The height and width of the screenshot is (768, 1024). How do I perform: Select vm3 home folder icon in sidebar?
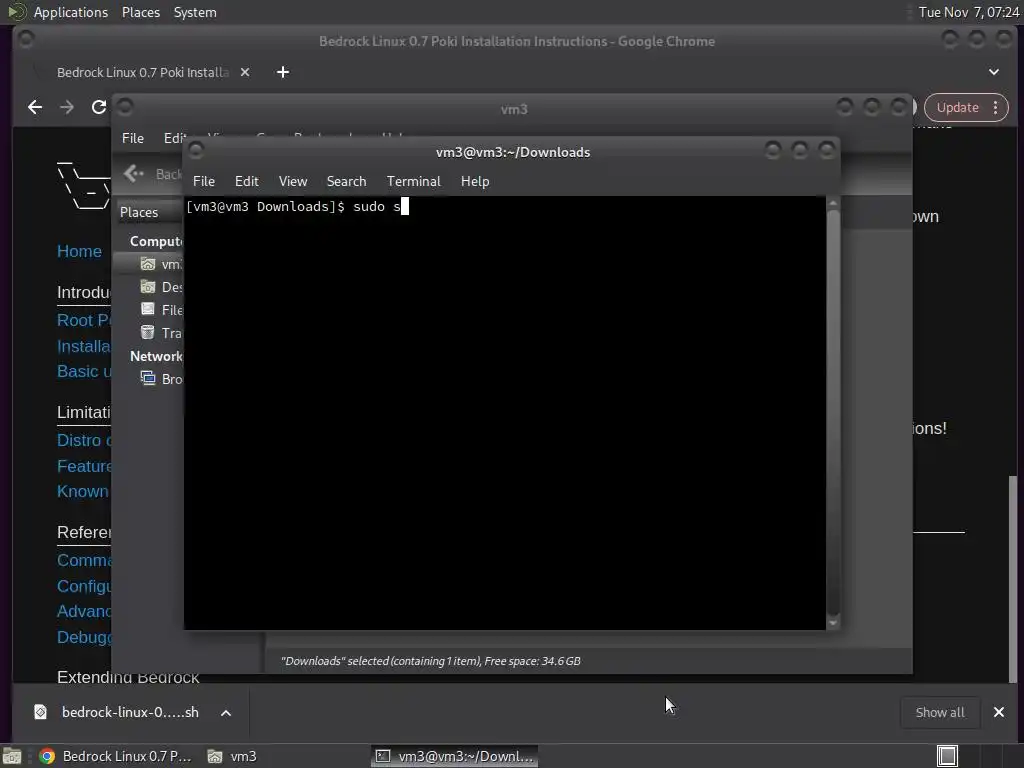[148, 264]
